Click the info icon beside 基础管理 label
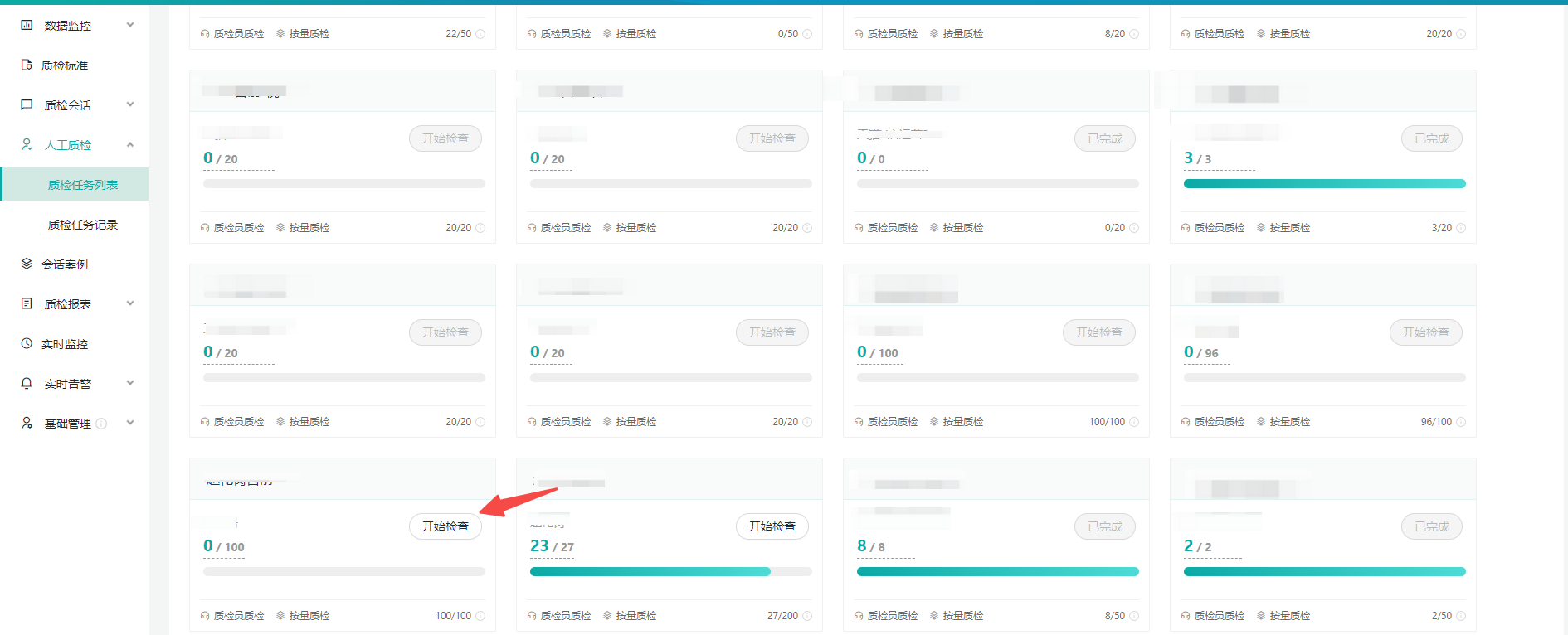This screenshot has height=635, width=1568. pos(101,424)
